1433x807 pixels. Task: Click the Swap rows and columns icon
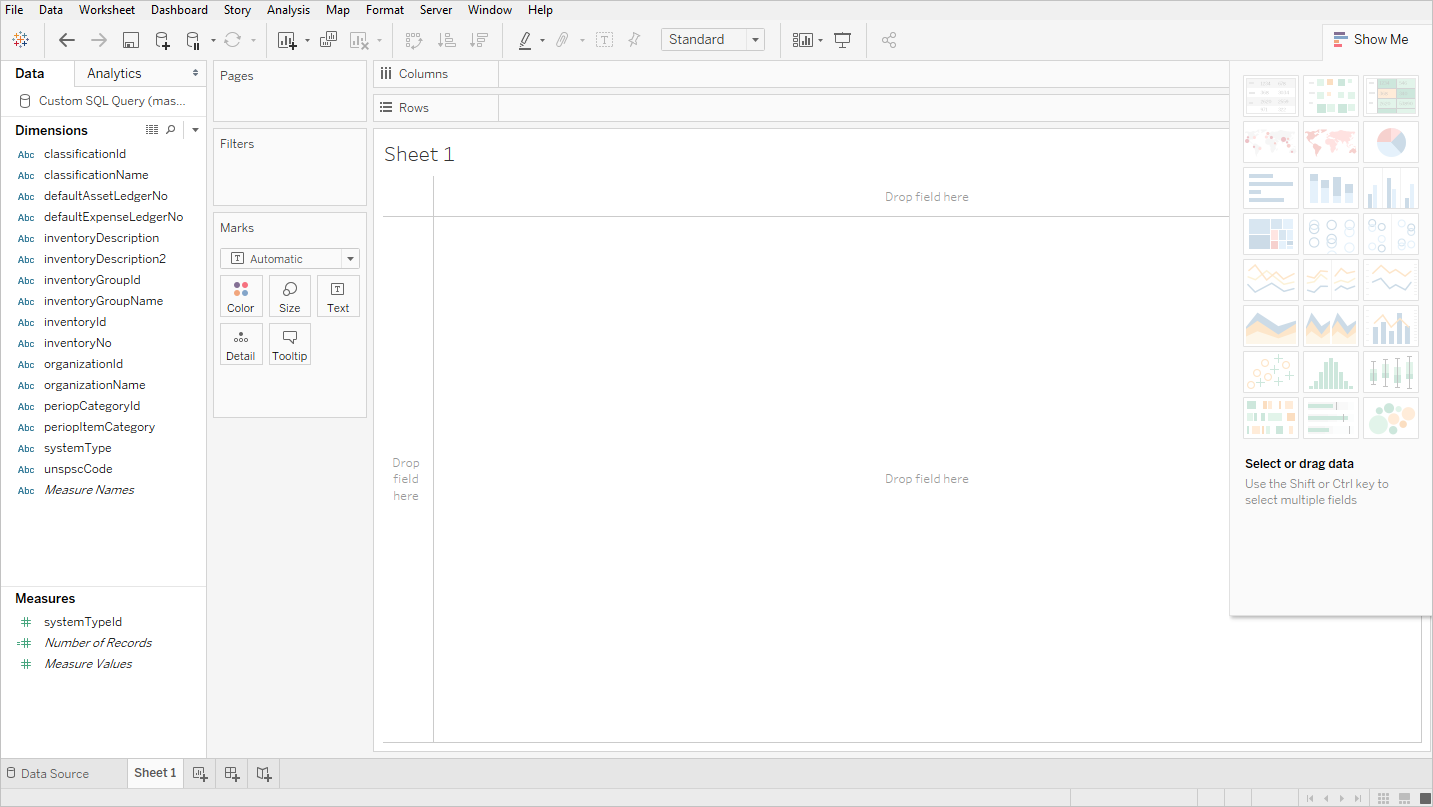(x=414, y=40)
